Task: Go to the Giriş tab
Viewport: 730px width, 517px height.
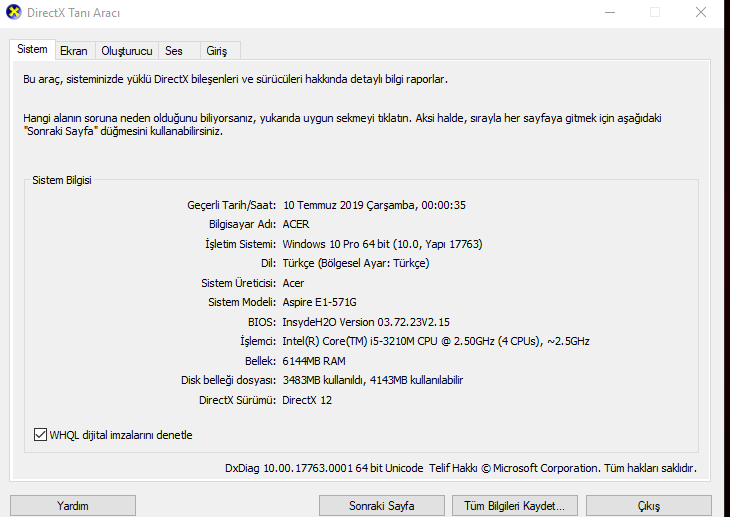Action: 216,51
